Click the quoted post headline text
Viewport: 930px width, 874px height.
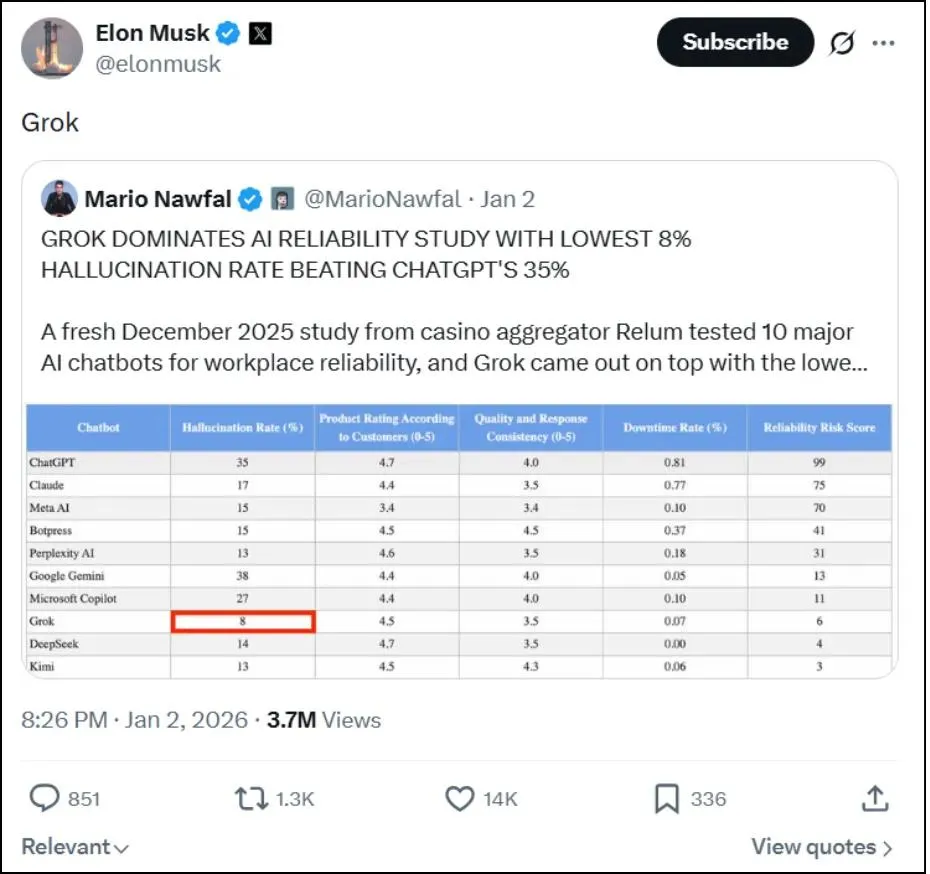366,254
